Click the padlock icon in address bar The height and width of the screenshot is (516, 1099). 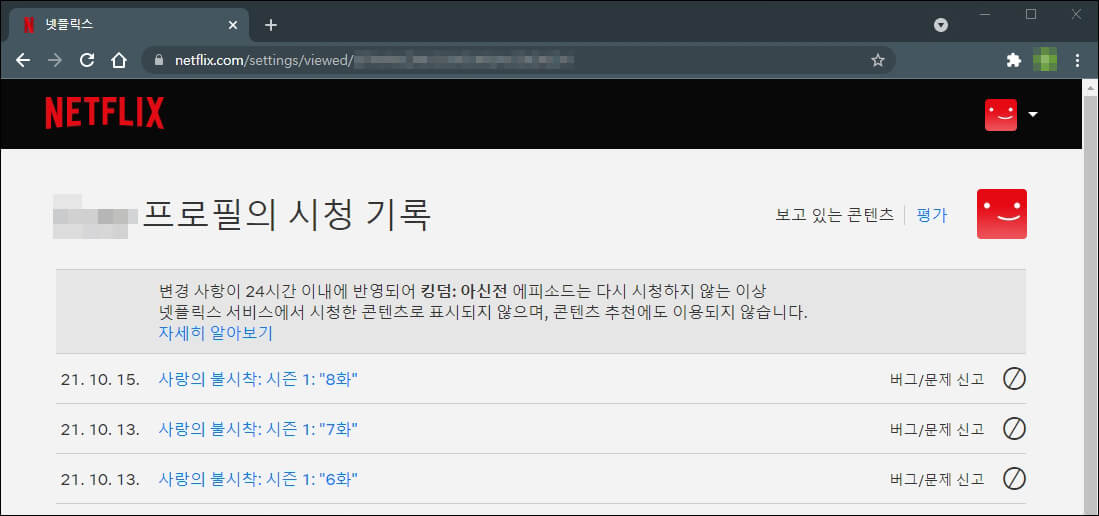click(158, 60)
